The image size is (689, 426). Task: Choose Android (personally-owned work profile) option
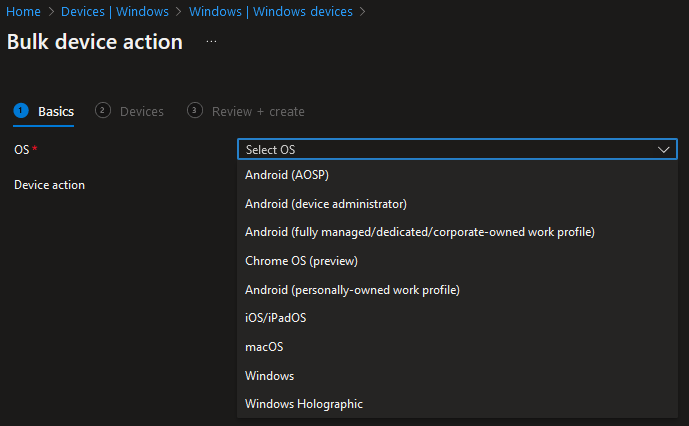[x=457, y=290]
